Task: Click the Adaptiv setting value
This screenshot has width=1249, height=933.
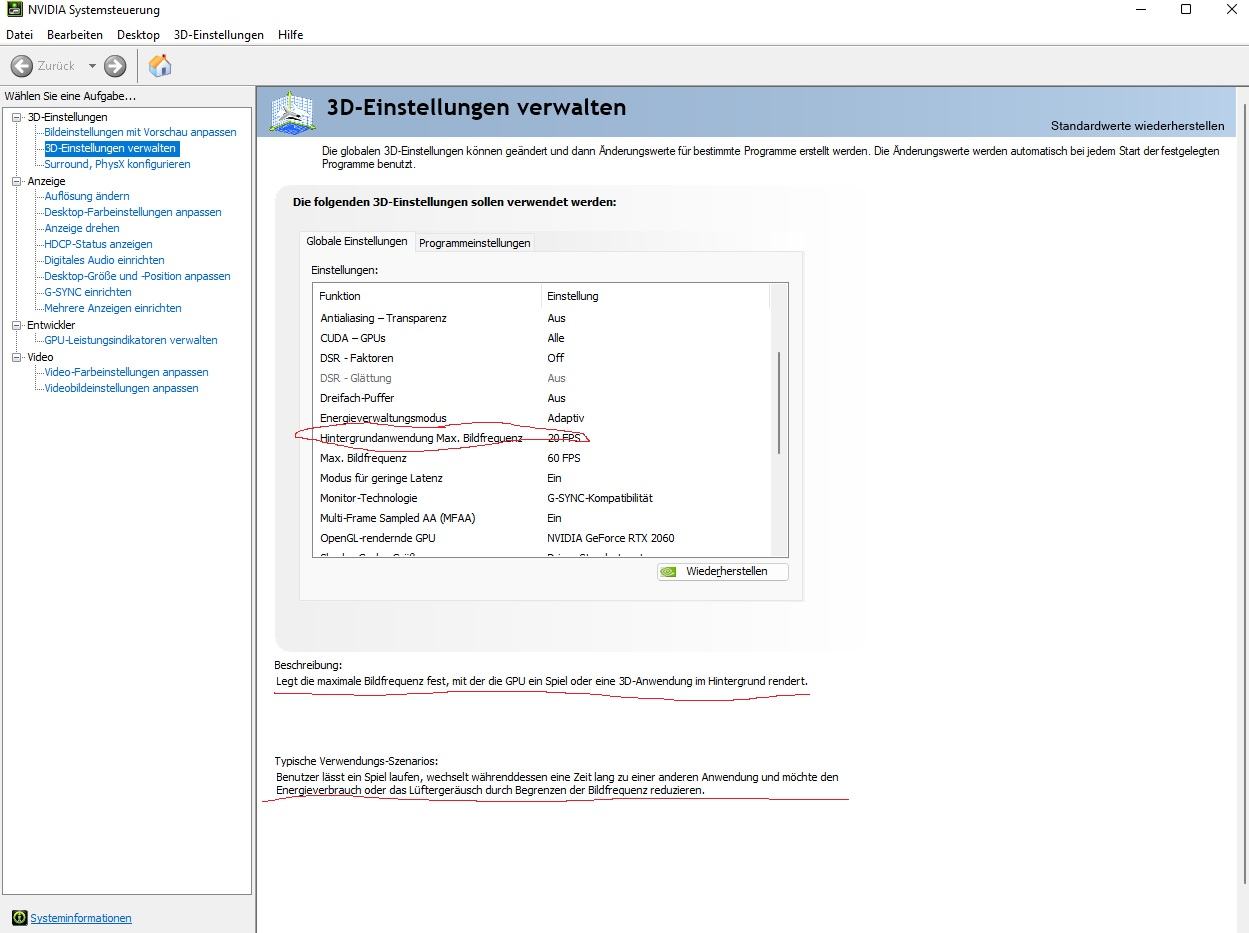Action: click(566, 418)
